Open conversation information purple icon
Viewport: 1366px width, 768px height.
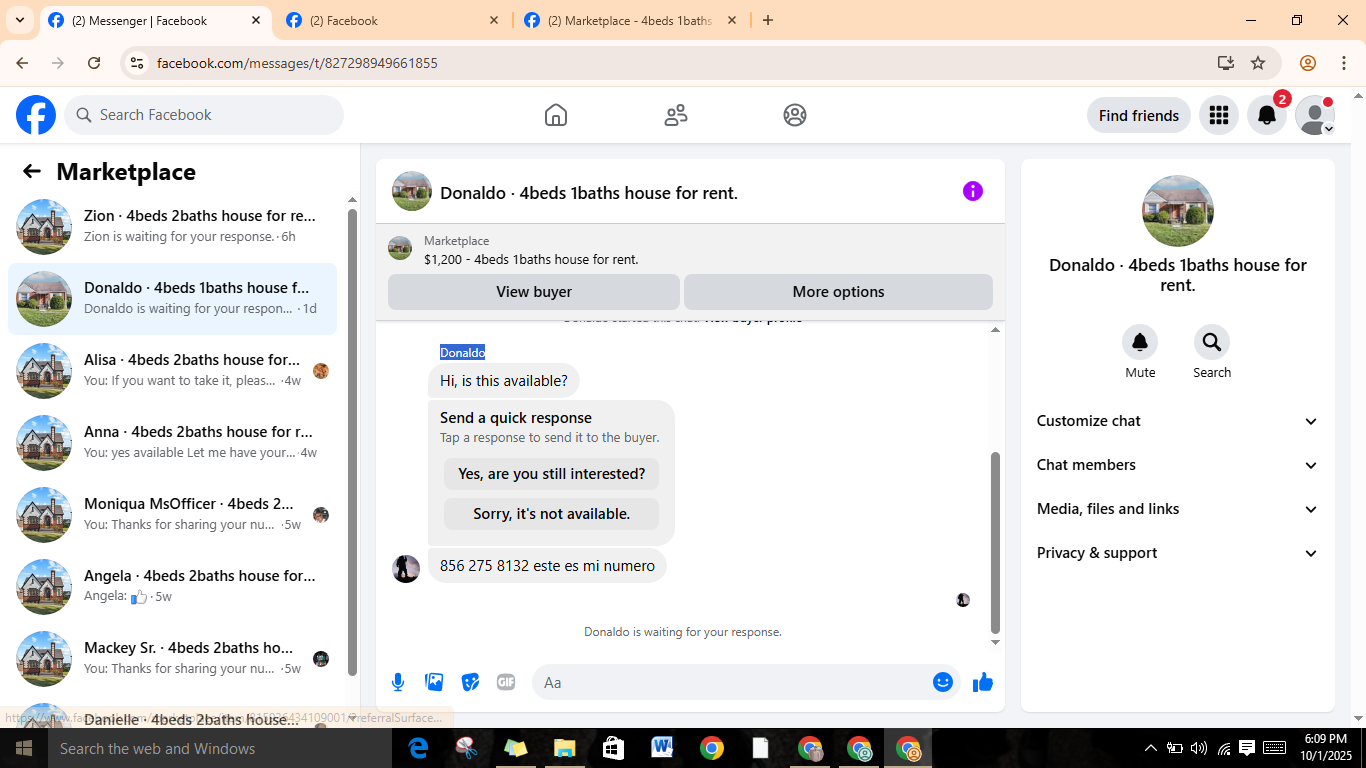(973, 191)
